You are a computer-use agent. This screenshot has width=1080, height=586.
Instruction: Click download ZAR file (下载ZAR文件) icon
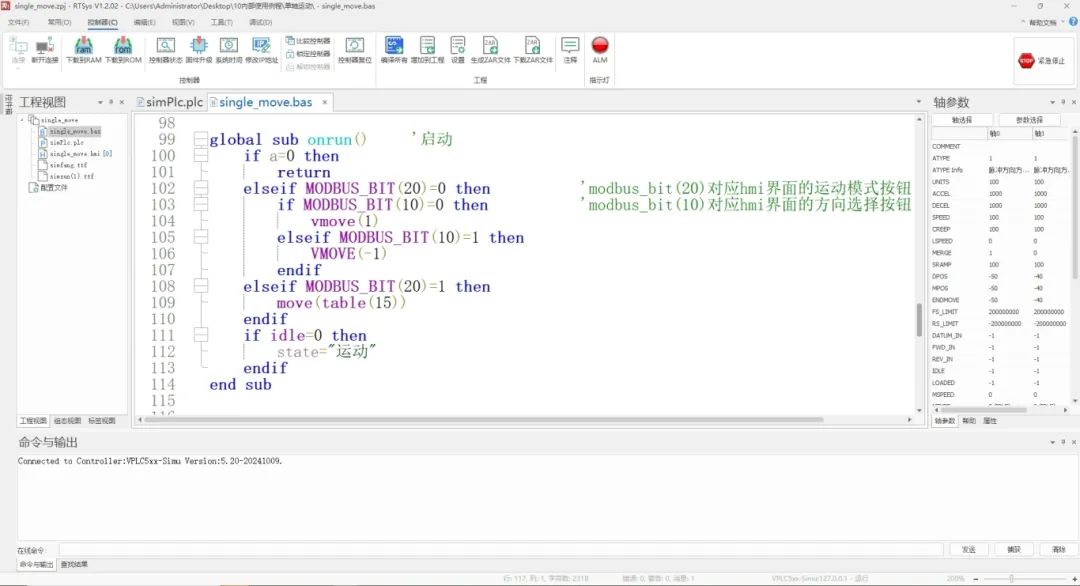(x=533, y=50)
